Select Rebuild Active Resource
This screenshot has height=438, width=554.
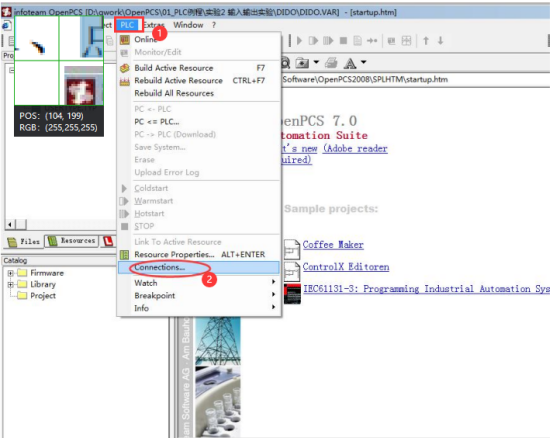(x=199, y=81)
